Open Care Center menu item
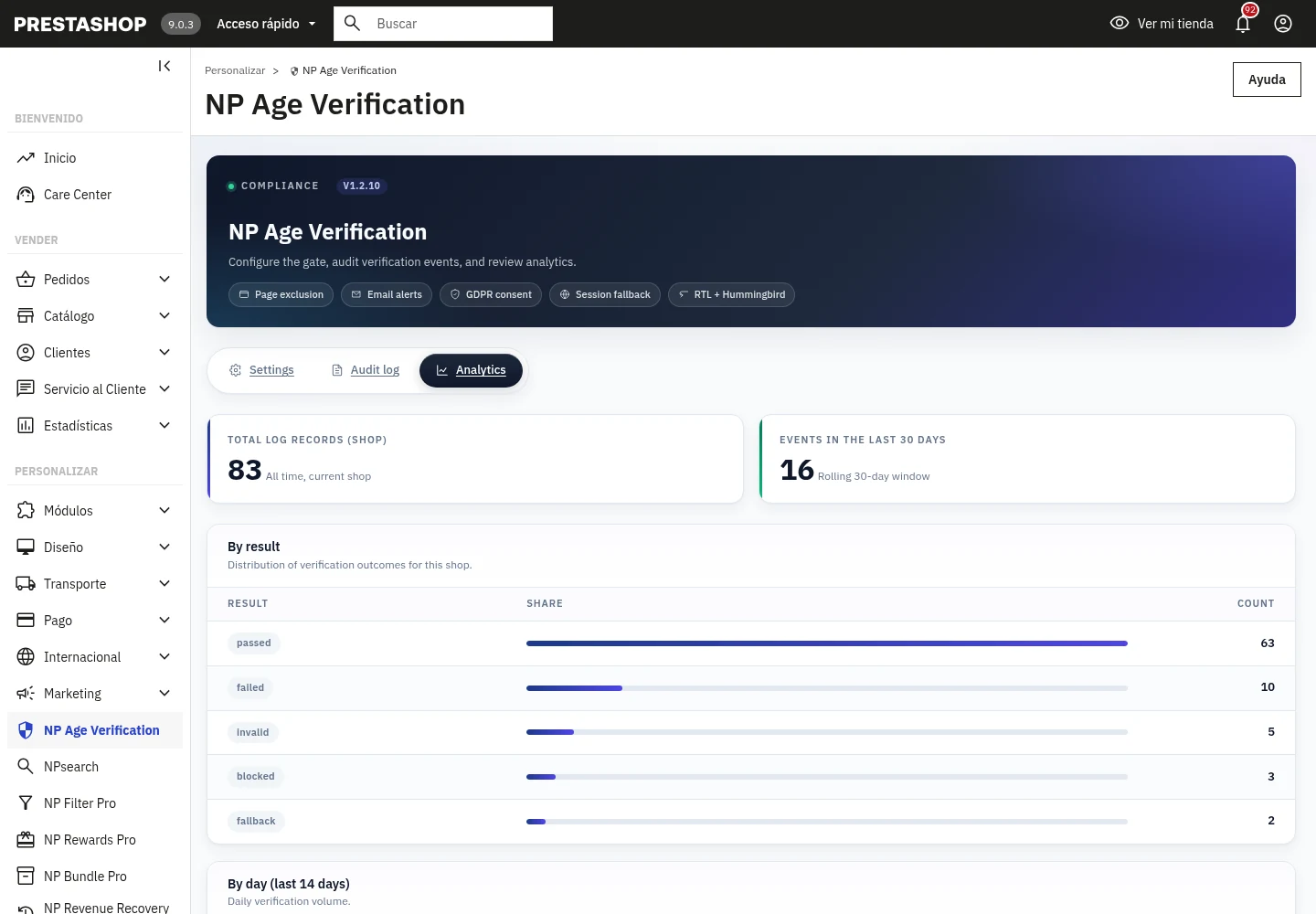The width and height of the screenshot is (1316, 914). click(x=95, y=195)
